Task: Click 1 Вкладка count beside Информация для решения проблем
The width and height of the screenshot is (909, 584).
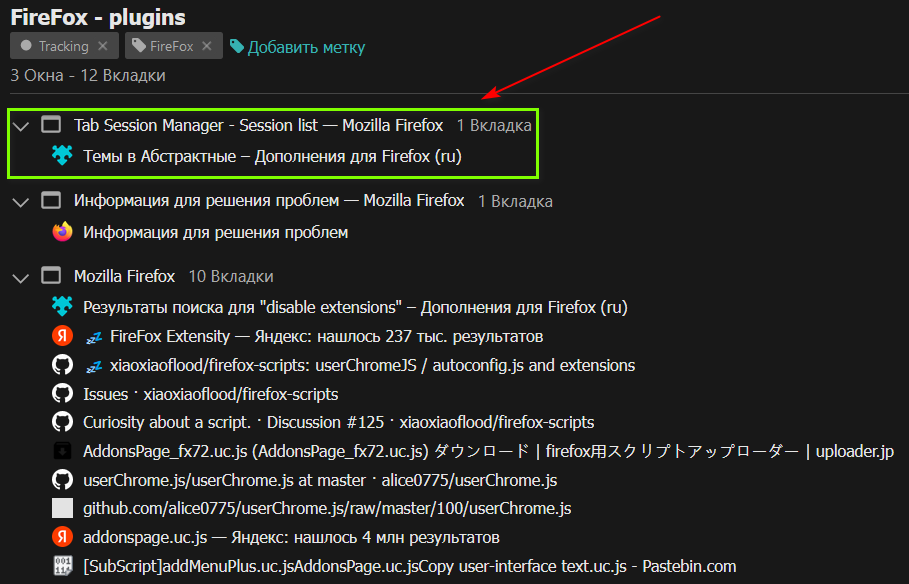Action: click(515, 201)
